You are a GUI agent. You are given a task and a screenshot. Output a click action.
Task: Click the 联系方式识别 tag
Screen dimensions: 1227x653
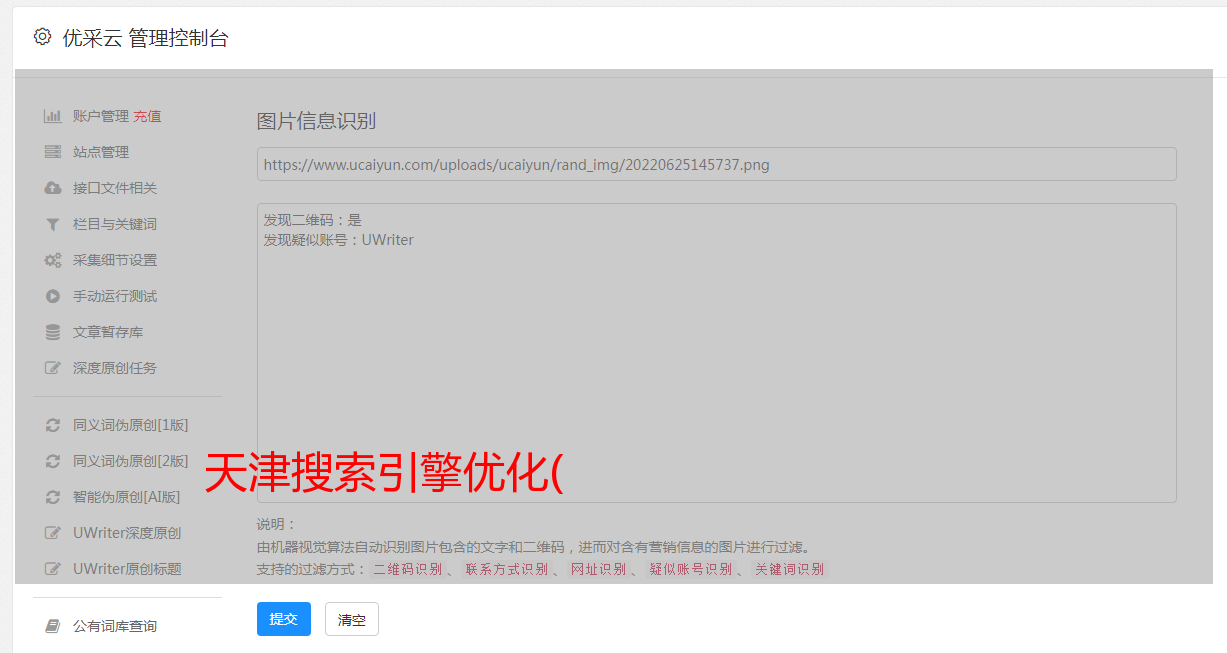point(506,569)
